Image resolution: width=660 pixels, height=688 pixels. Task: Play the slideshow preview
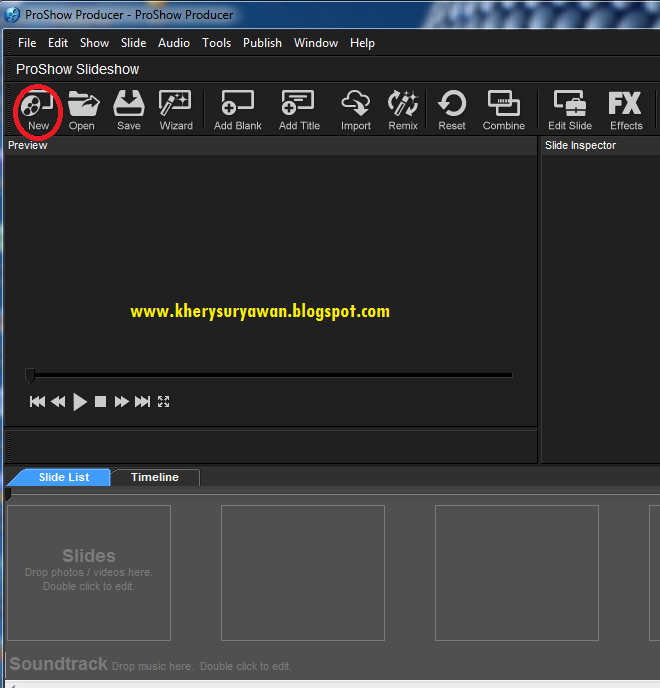tap(79, 401)
